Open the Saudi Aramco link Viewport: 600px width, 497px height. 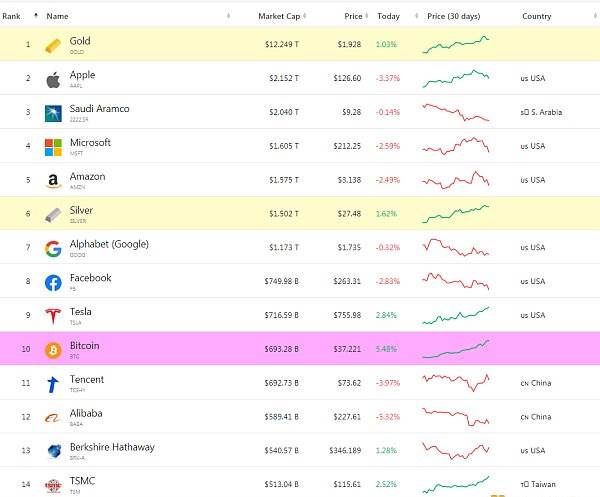pyautogui.click(x=99, y=109)
